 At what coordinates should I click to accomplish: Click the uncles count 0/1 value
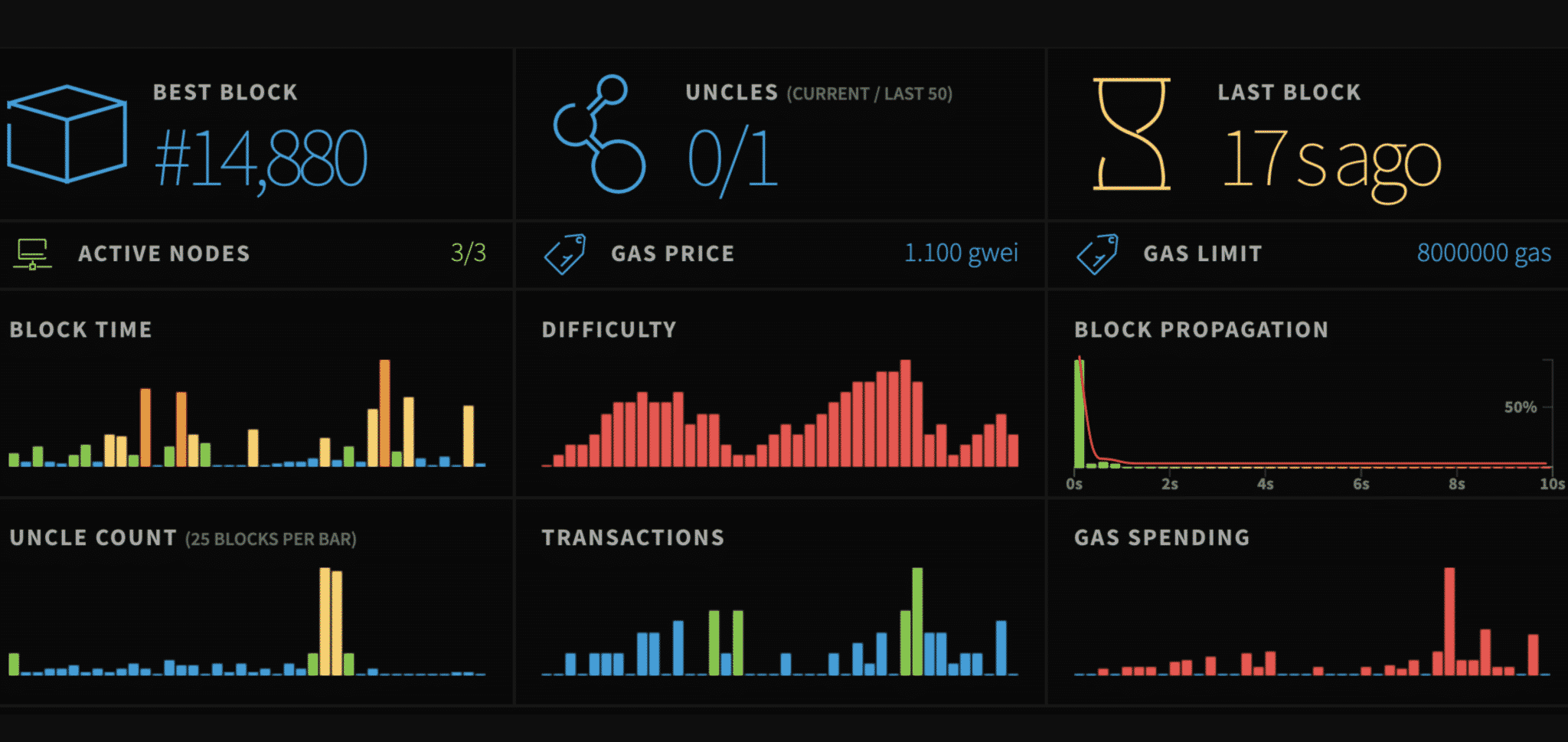[733, 159]
